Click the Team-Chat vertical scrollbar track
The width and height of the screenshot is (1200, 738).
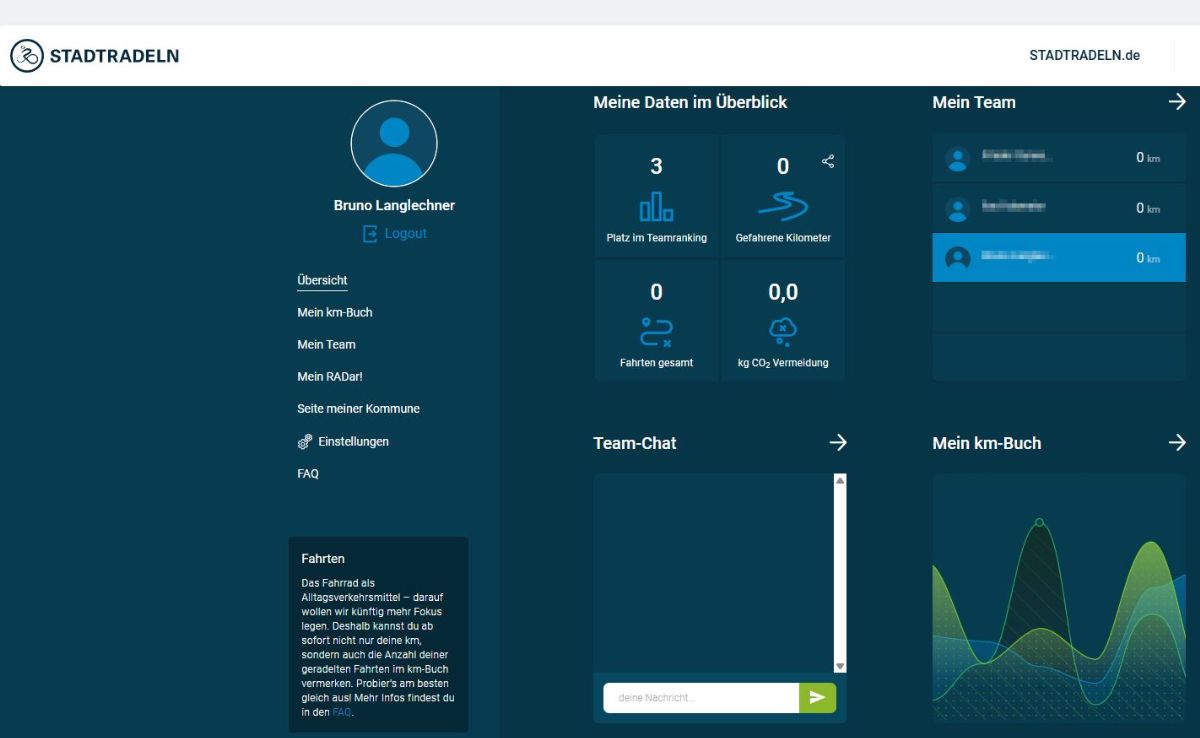[x=840, y=574]
